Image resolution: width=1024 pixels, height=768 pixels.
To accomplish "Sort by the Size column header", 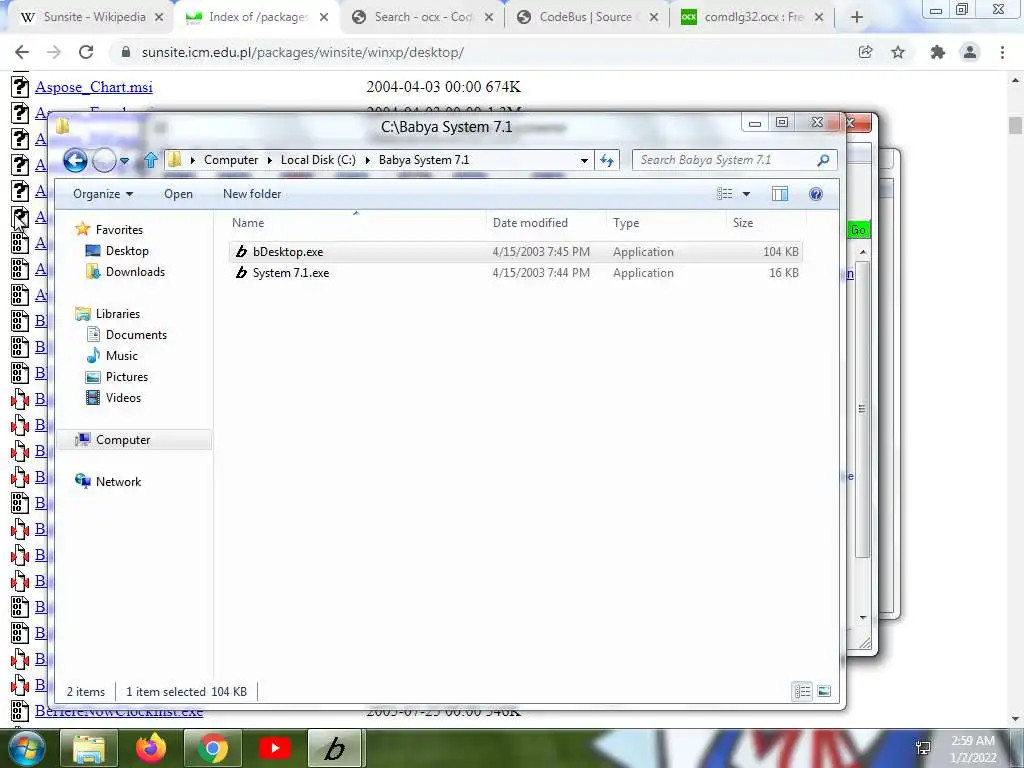I will coord(765,223).
